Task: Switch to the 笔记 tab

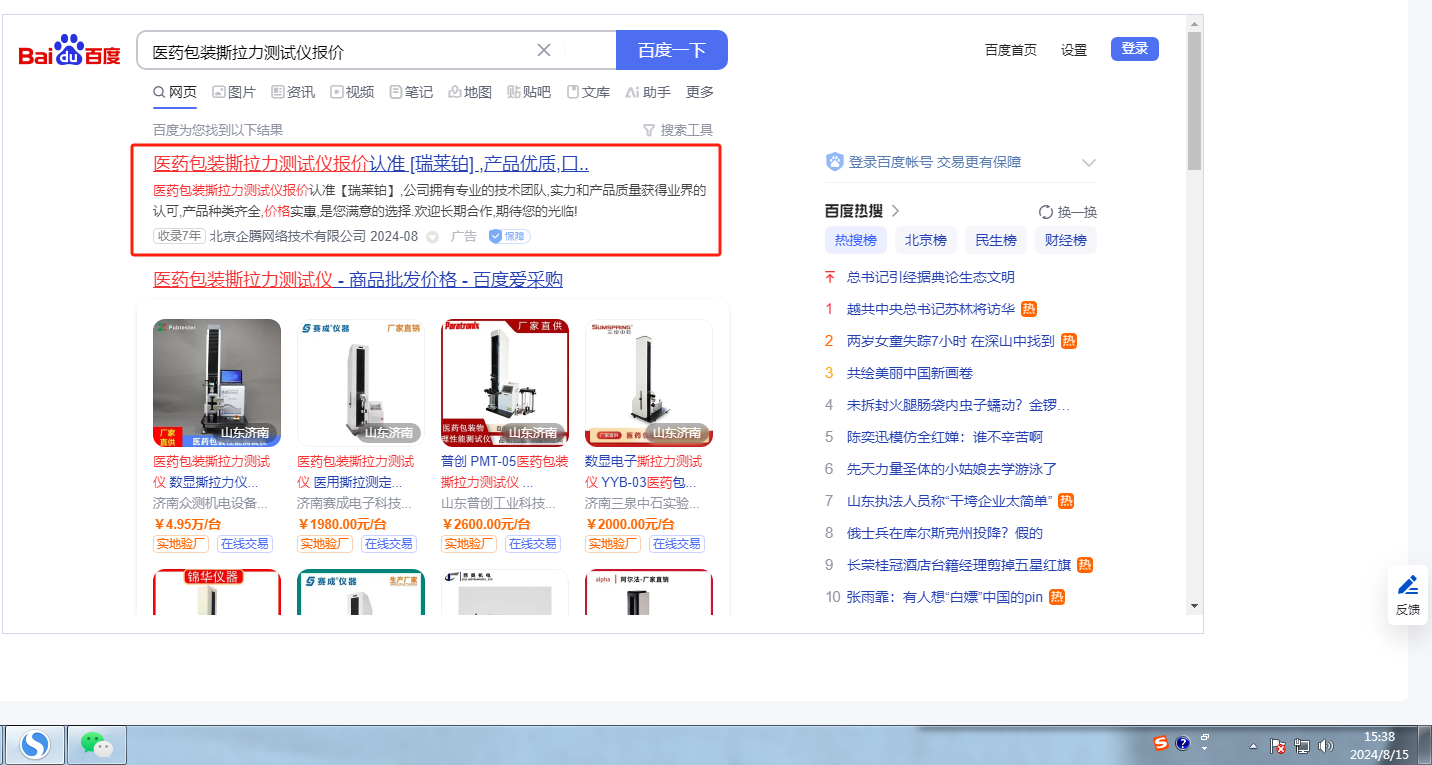Action: tap(411, 92)
